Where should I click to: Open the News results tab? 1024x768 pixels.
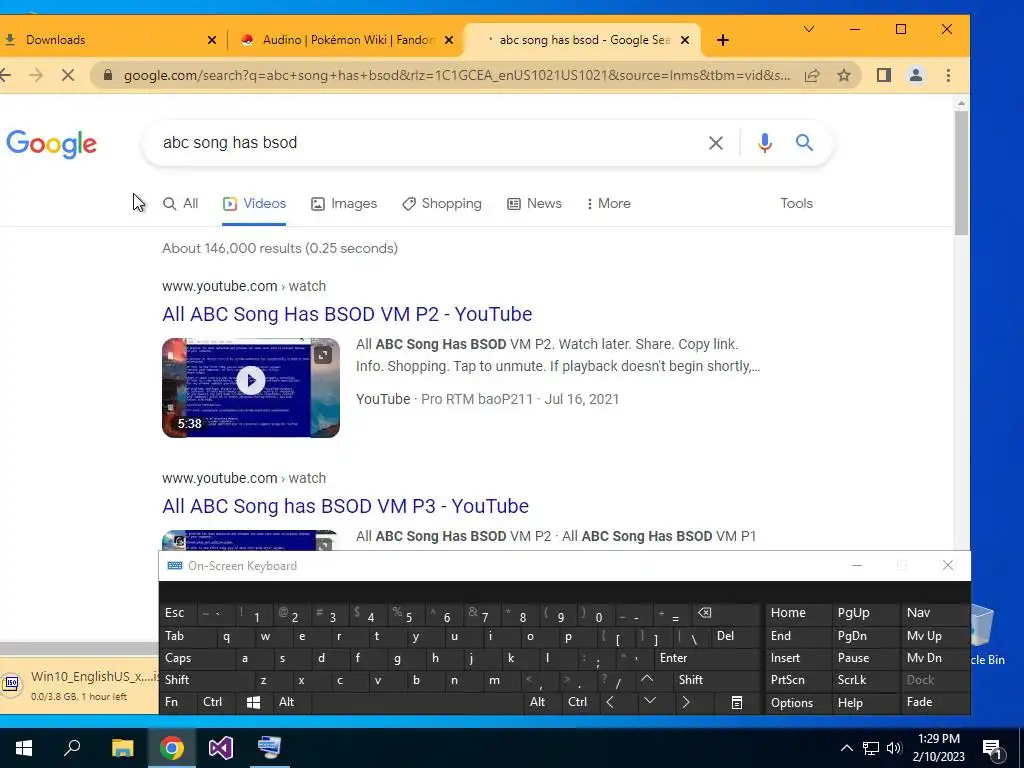pos(534,204)
